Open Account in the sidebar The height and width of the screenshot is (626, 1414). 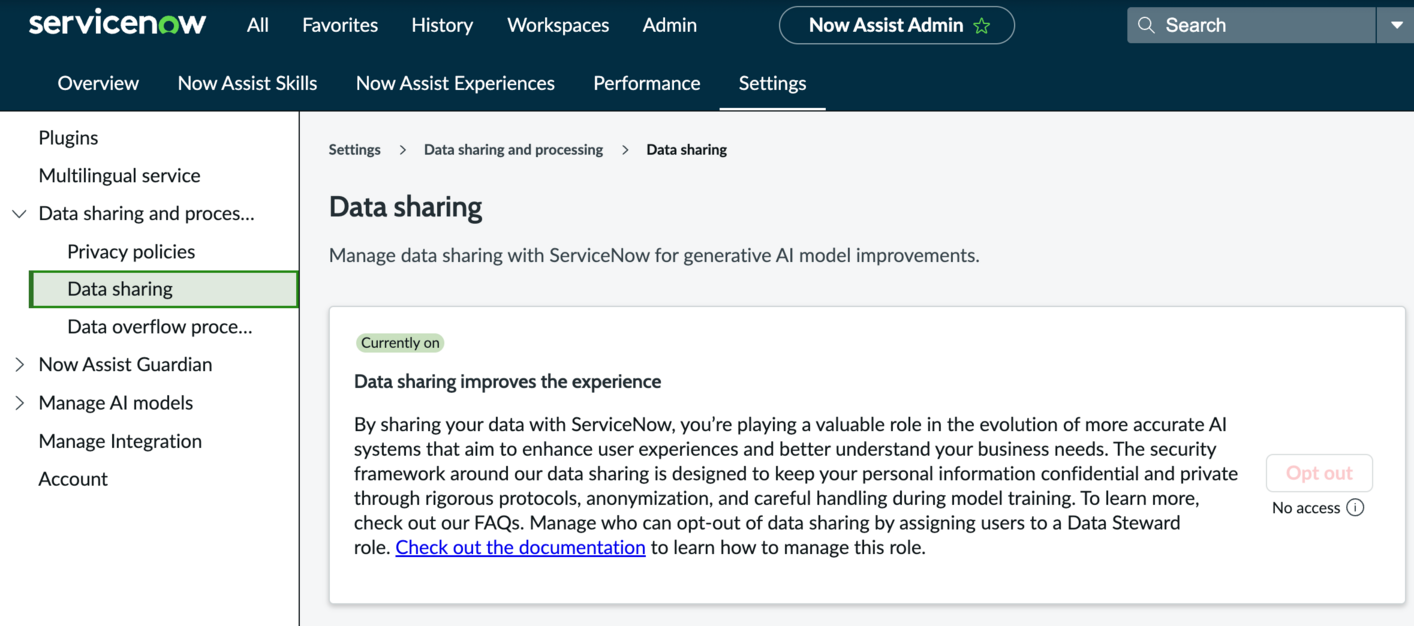73,479
